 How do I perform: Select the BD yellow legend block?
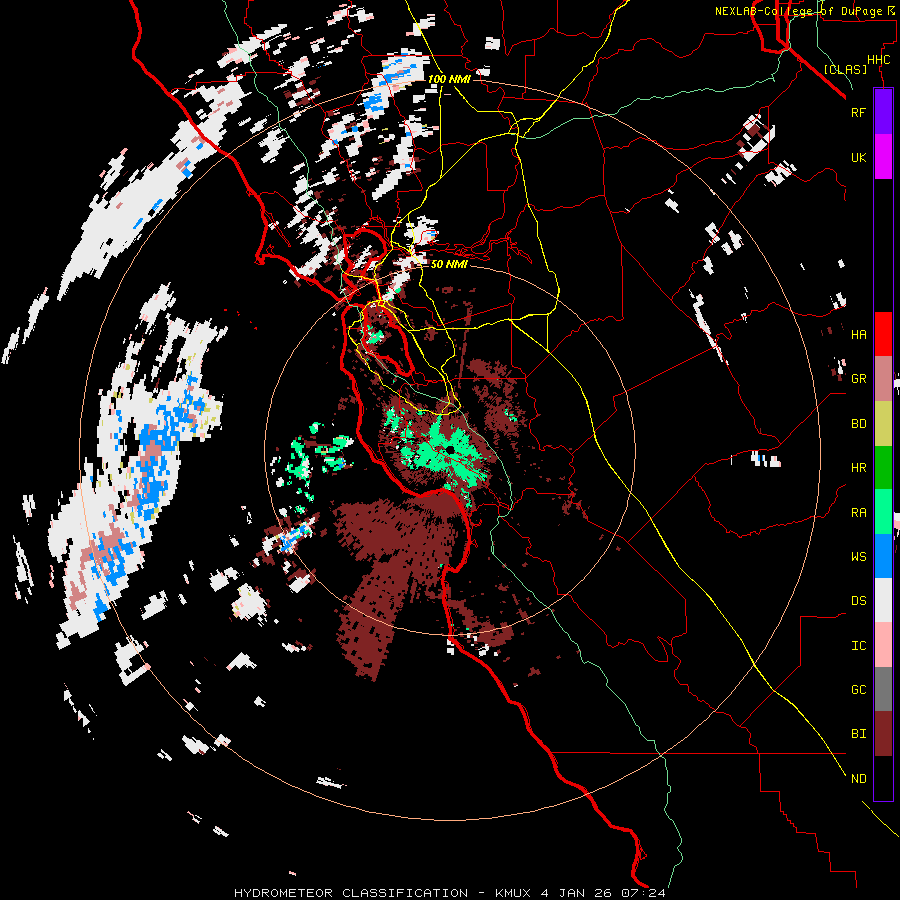click(x=883, y=424)
